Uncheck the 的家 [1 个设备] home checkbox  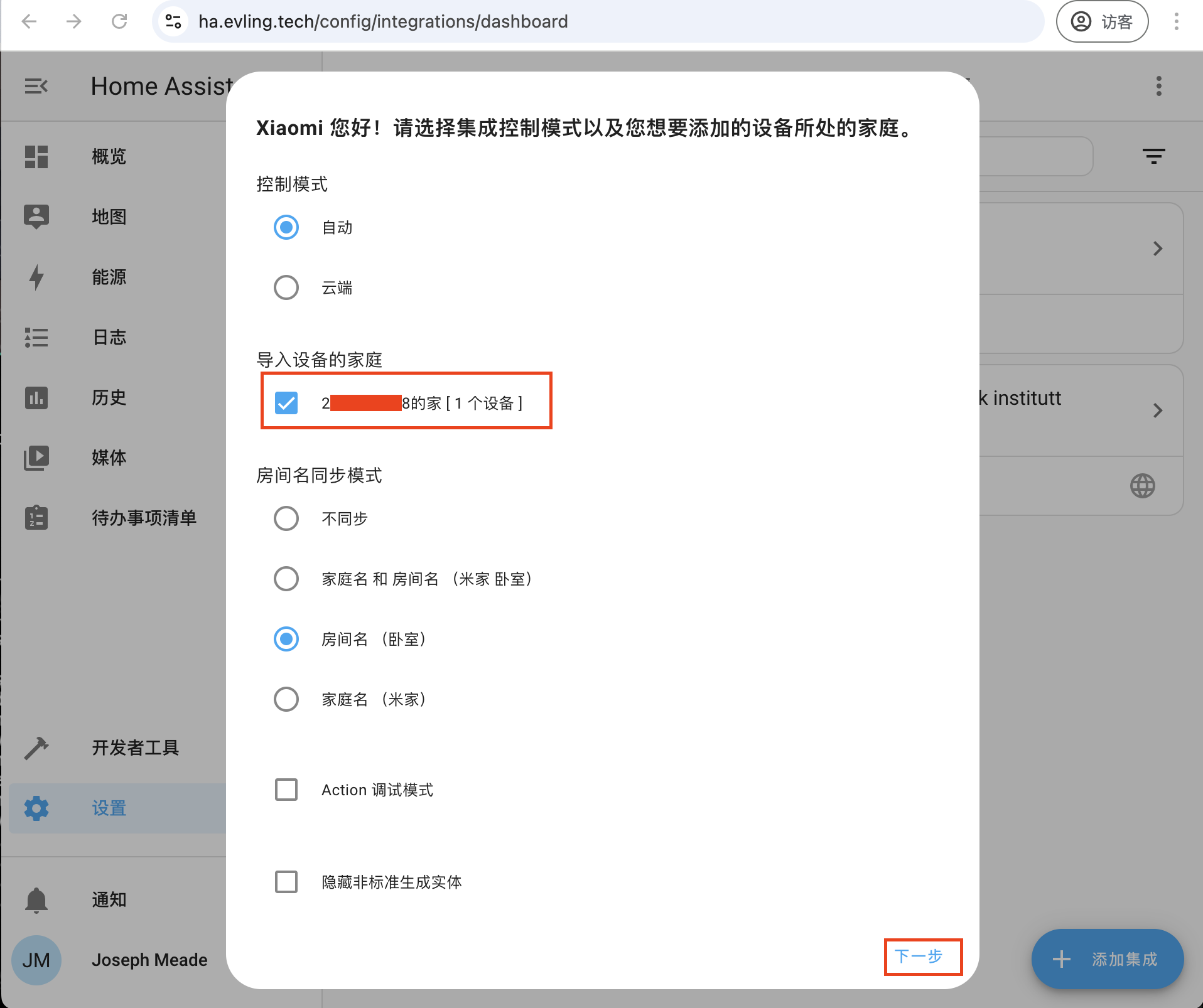(x=286, y=403)
